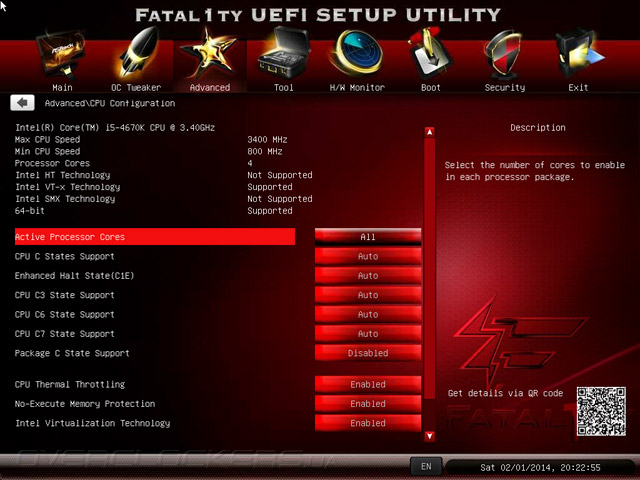Screen dimensions: 640x480
Task: Open the Tool toolbox icon
Action: 284,52
